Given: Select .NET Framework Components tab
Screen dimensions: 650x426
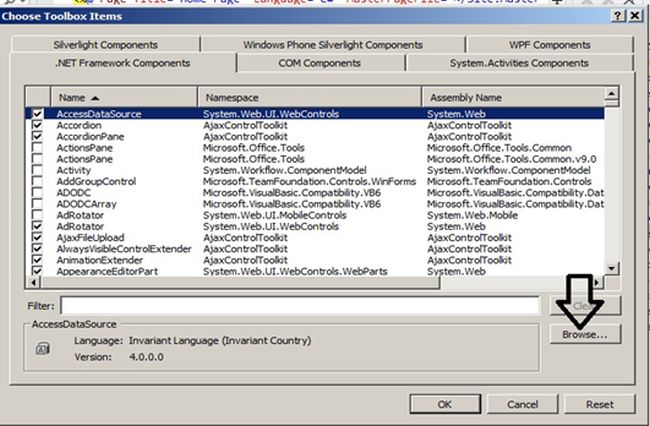Looking at the screenshot, I should [123, 63].
